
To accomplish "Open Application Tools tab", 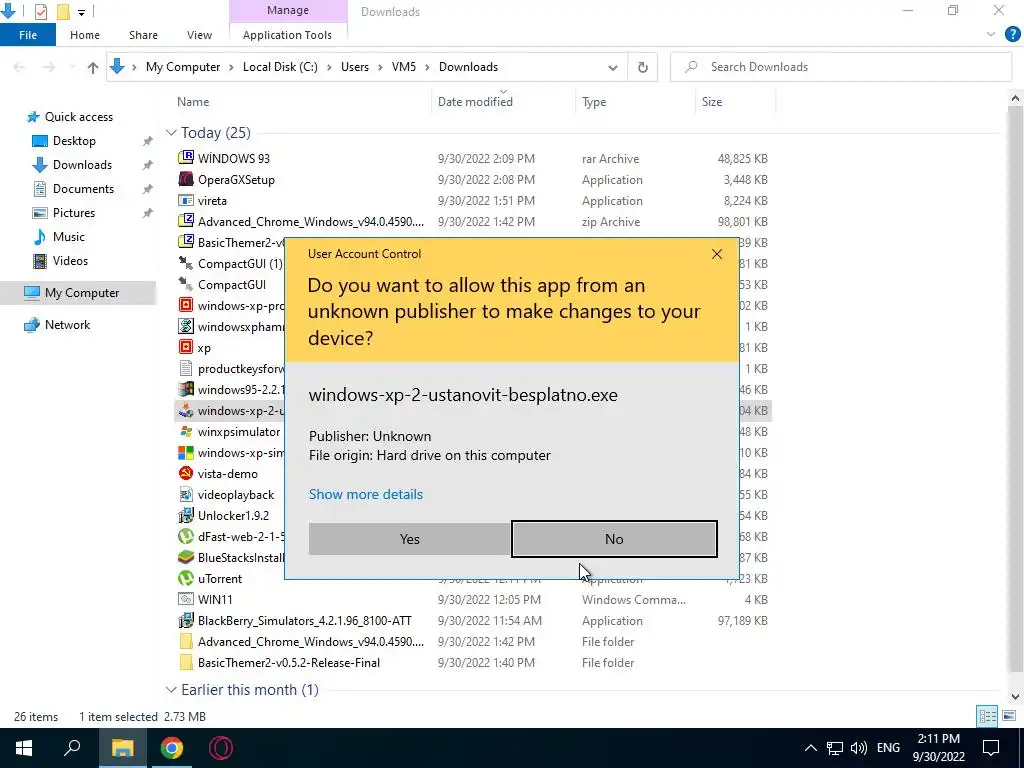I will 287,35.
